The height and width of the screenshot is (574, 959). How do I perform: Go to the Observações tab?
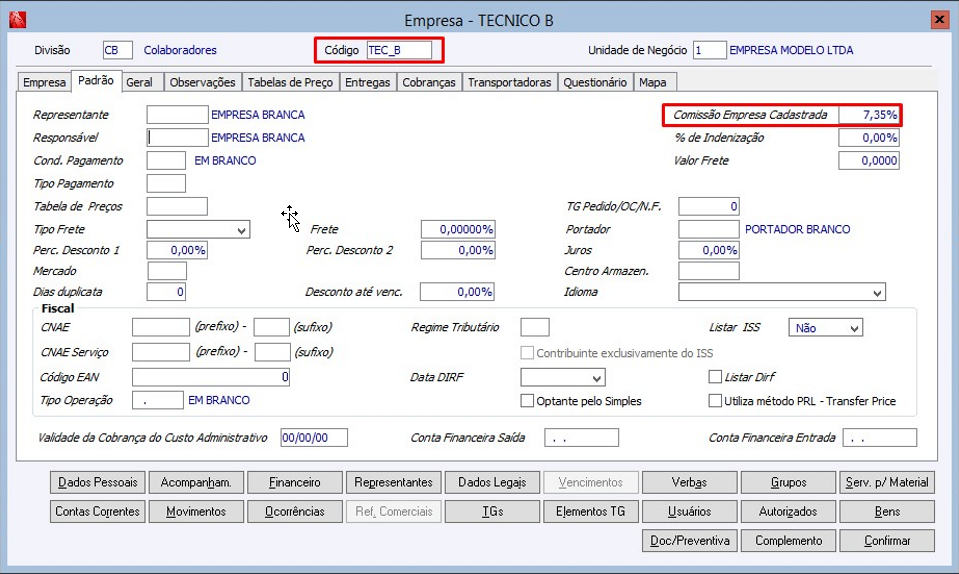click(202, 82)
